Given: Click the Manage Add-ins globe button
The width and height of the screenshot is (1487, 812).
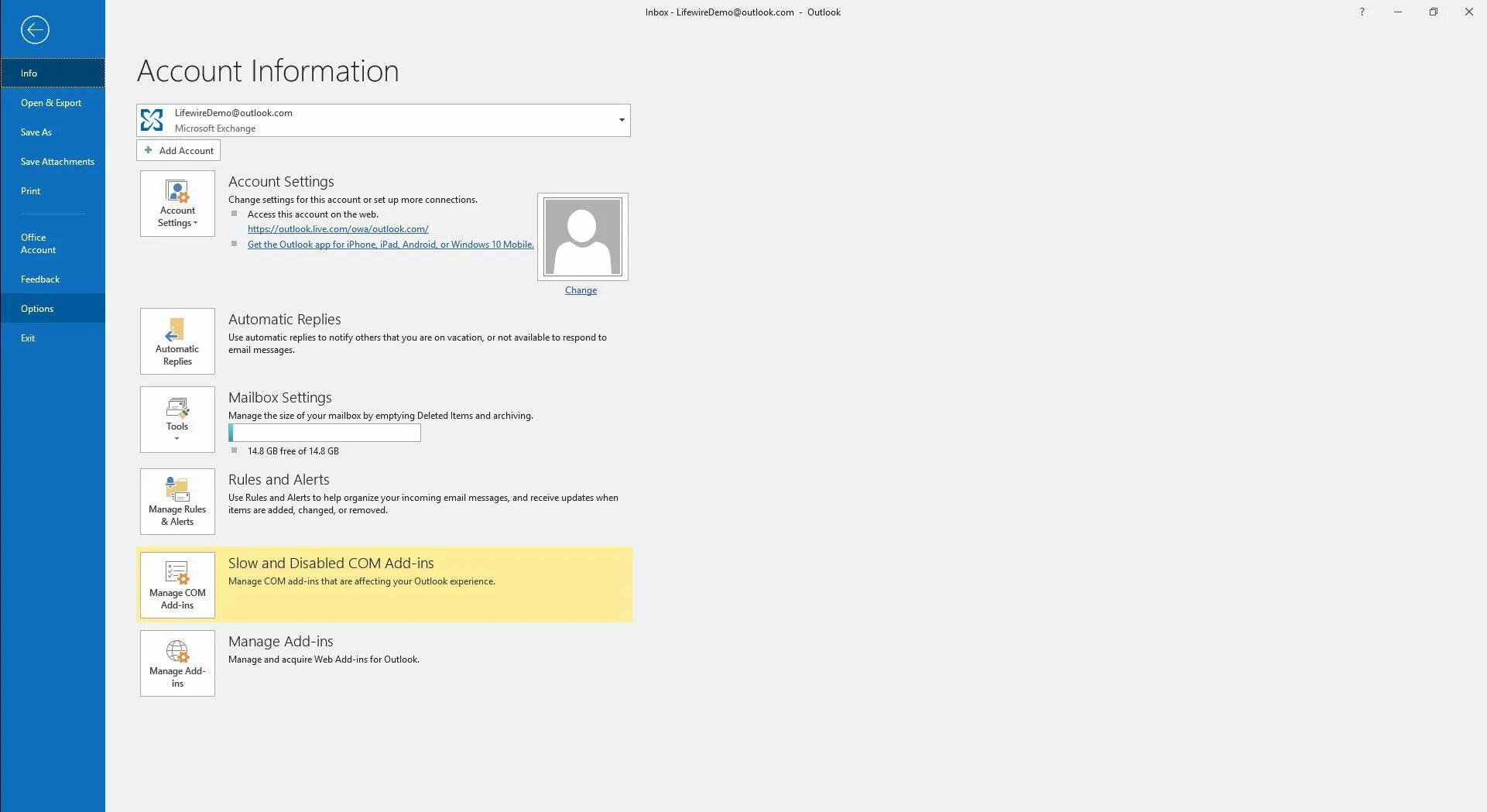Looking at the screenshot, I should pos(177,663).
